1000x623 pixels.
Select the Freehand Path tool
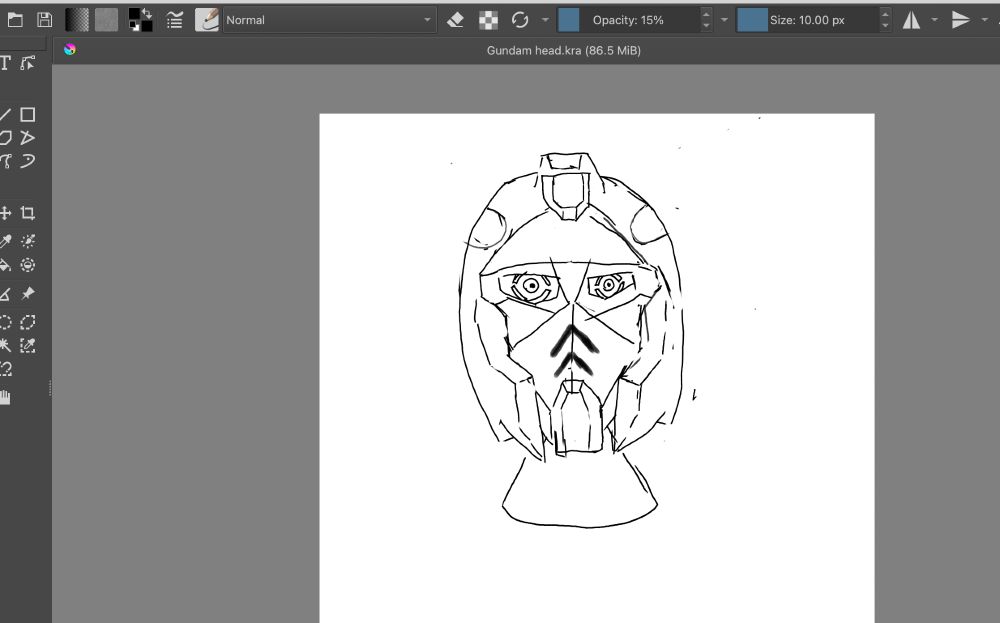coord(27,161)
